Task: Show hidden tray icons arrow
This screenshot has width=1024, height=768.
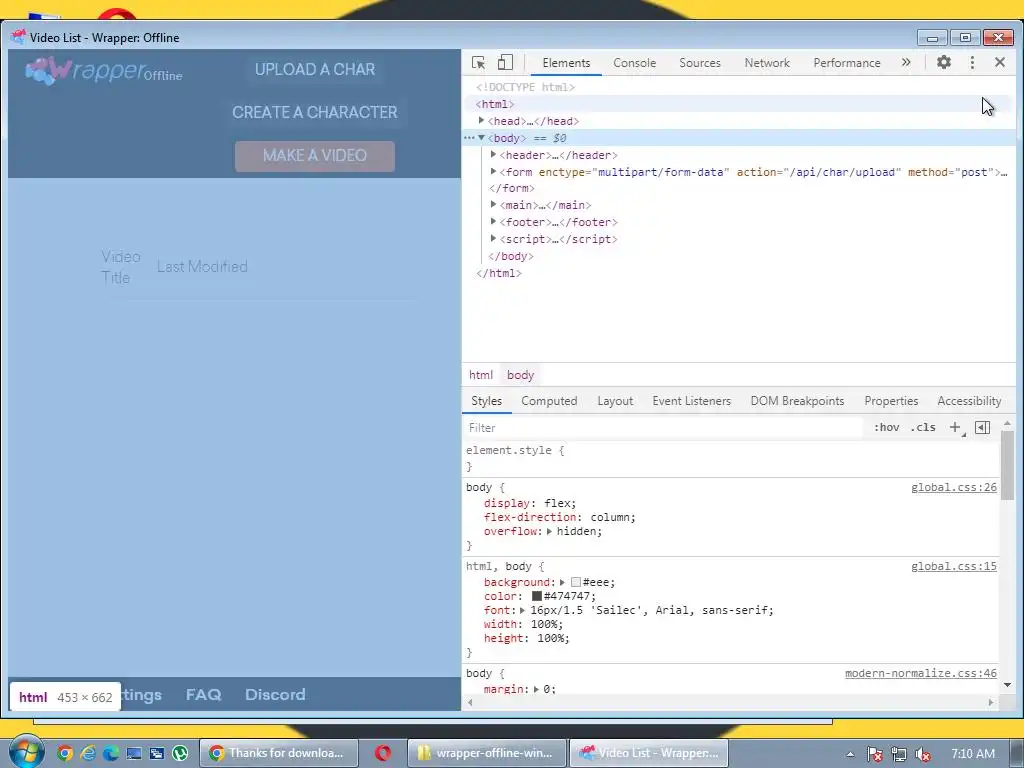Action: click(x=850, y=754)
